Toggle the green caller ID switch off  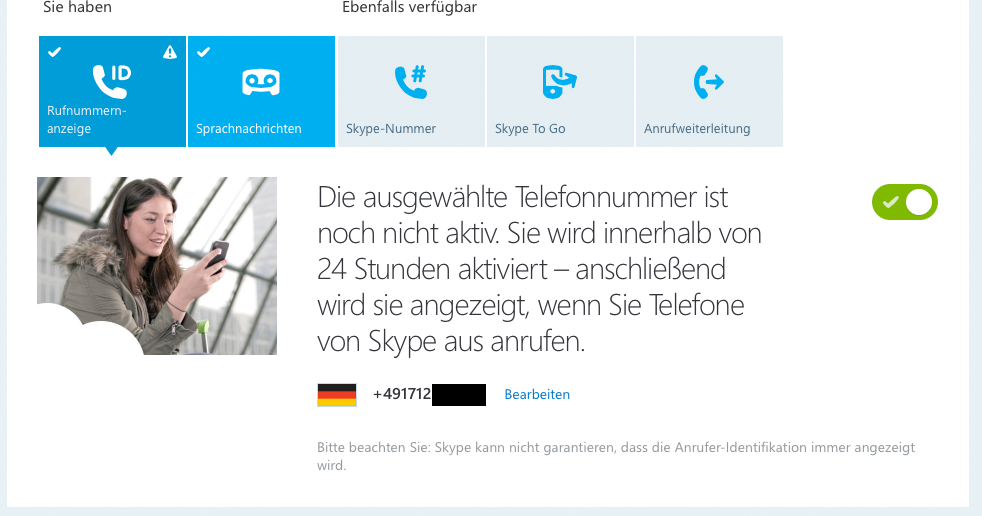point(904,202)
